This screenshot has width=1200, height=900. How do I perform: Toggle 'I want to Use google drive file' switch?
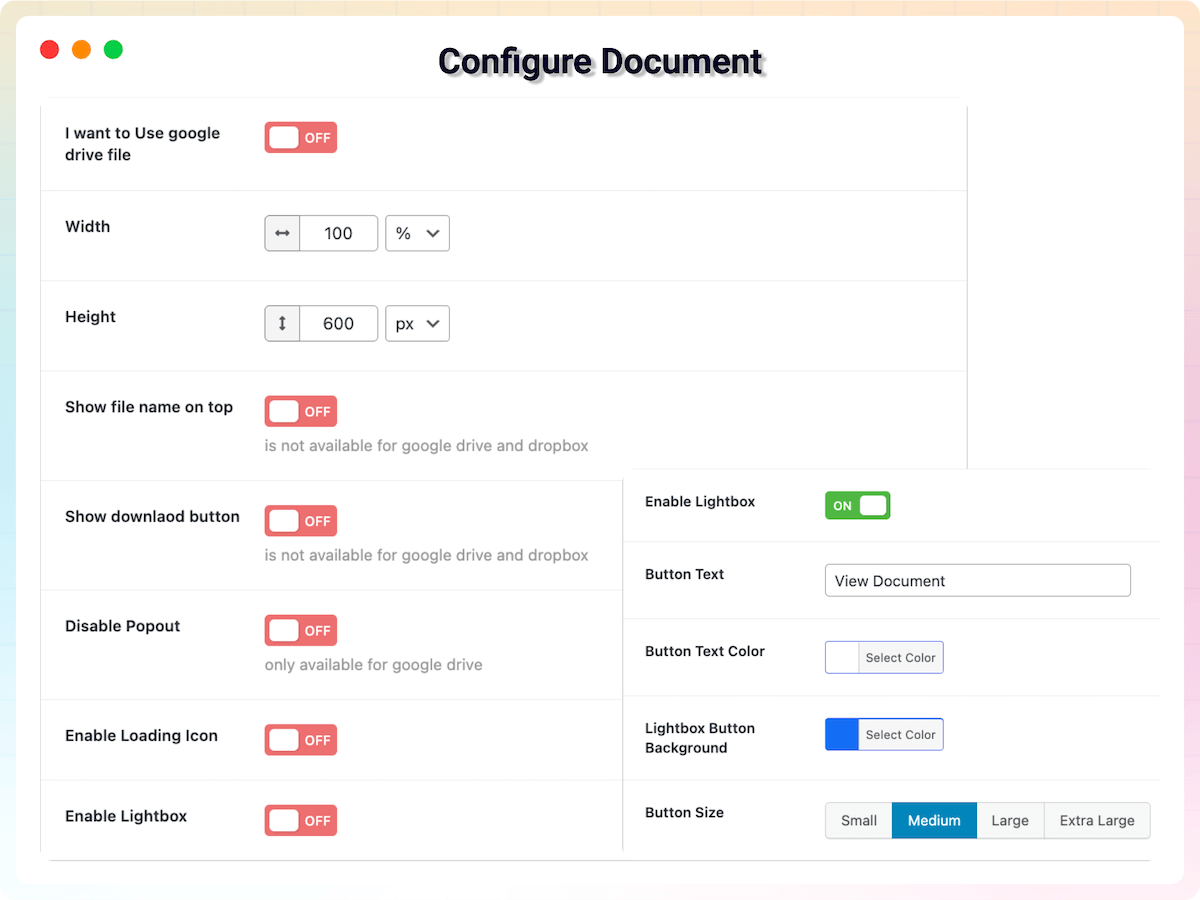click(301, 138)
